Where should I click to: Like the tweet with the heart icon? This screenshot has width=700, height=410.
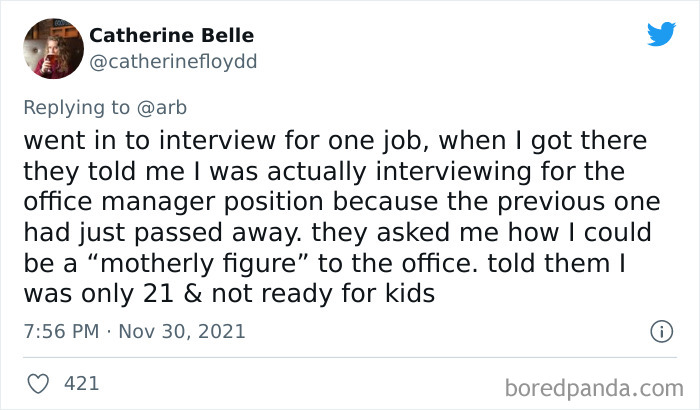(x=37, y=383)
